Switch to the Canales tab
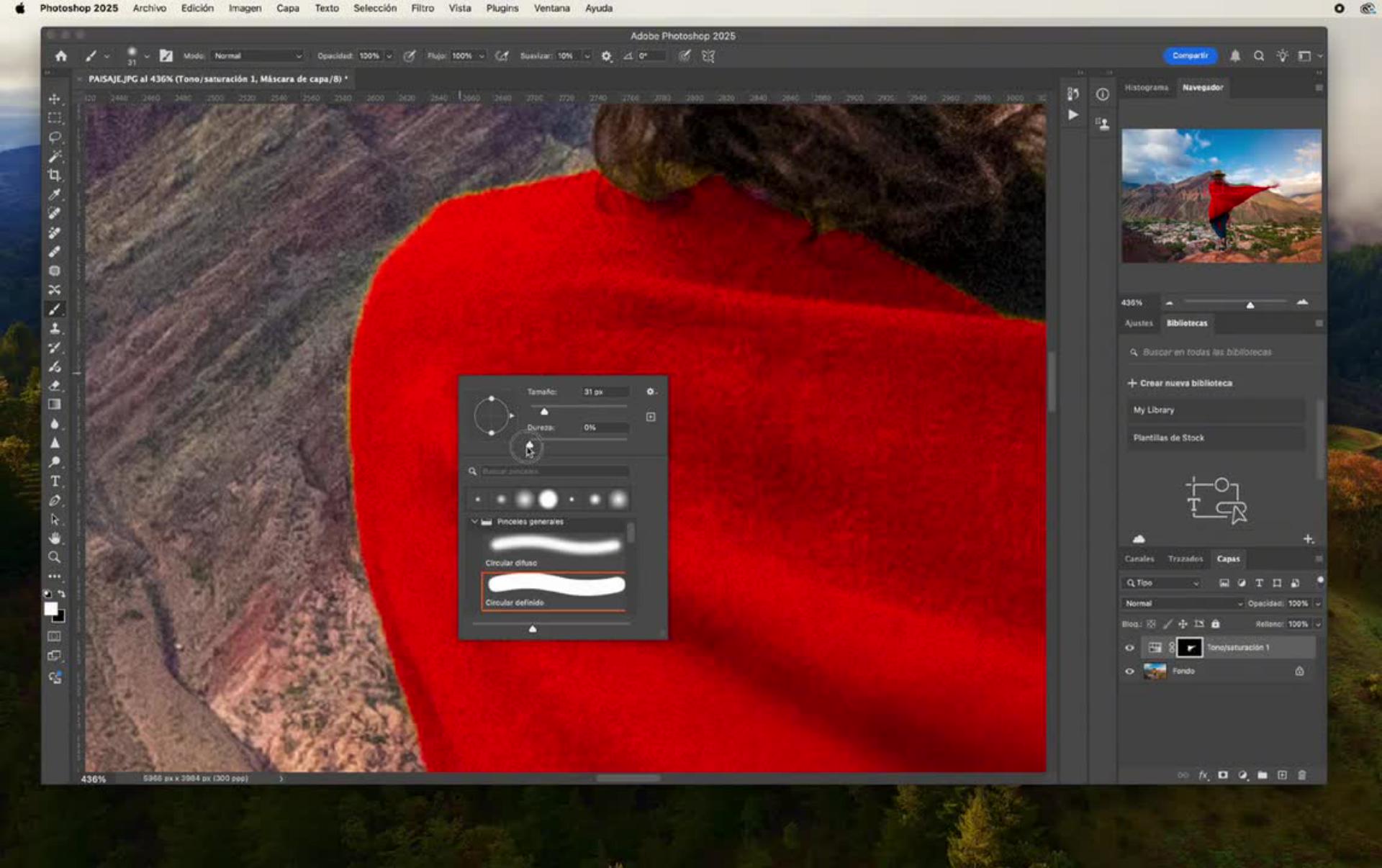This screenshot has height=868, width=1382. [1139, 559]
